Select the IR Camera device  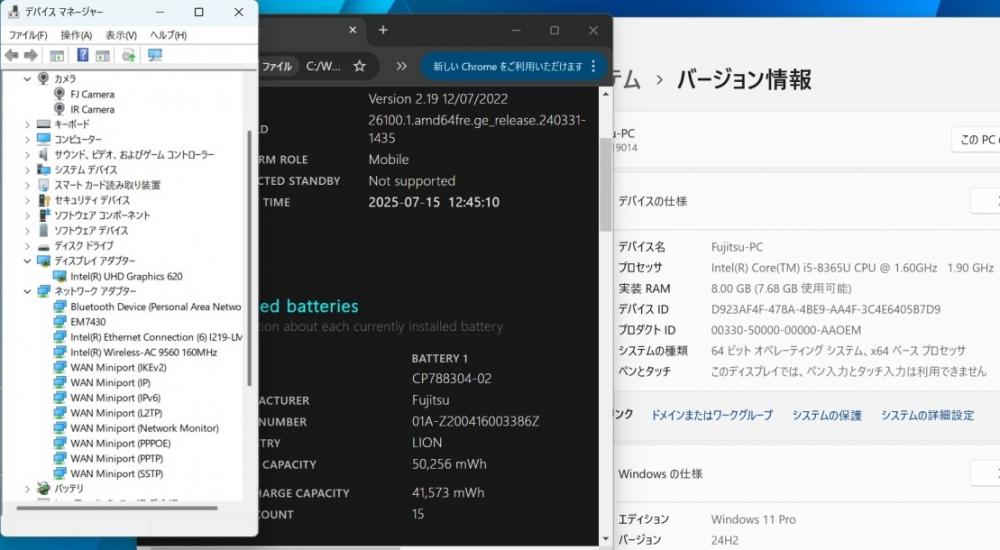coord(92,109)
